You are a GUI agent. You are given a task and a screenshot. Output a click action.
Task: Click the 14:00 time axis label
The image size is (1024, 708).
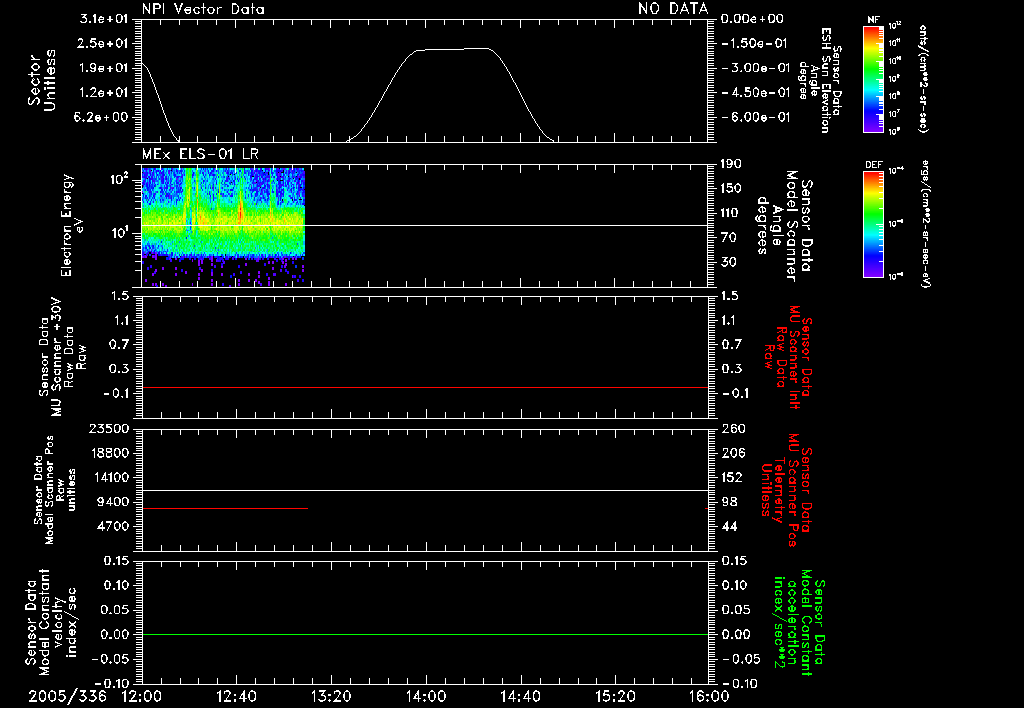click(x=425, y=696)
